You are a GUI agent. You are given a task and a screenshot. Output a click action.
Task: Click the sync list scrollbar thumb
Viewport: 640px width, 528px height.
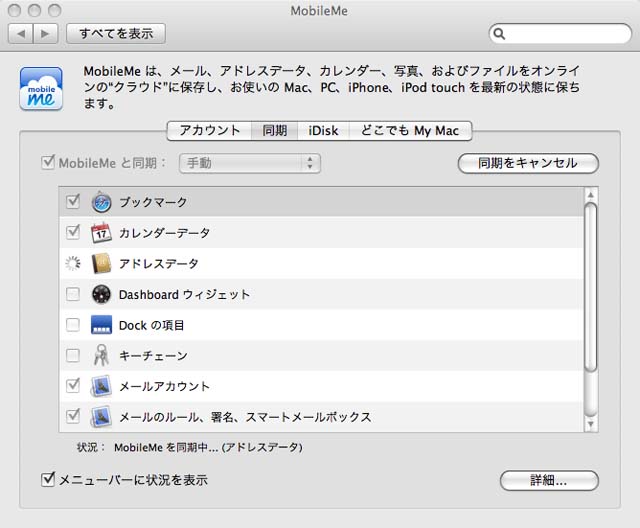(591, 287)
